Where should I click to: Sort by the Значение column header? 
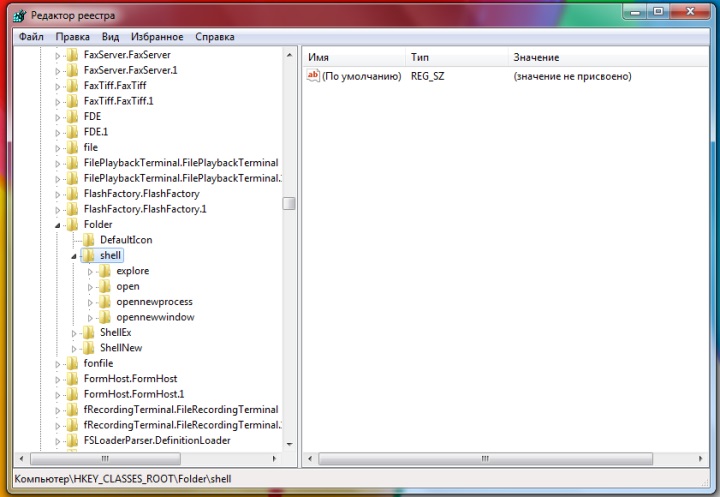(608, 57)
